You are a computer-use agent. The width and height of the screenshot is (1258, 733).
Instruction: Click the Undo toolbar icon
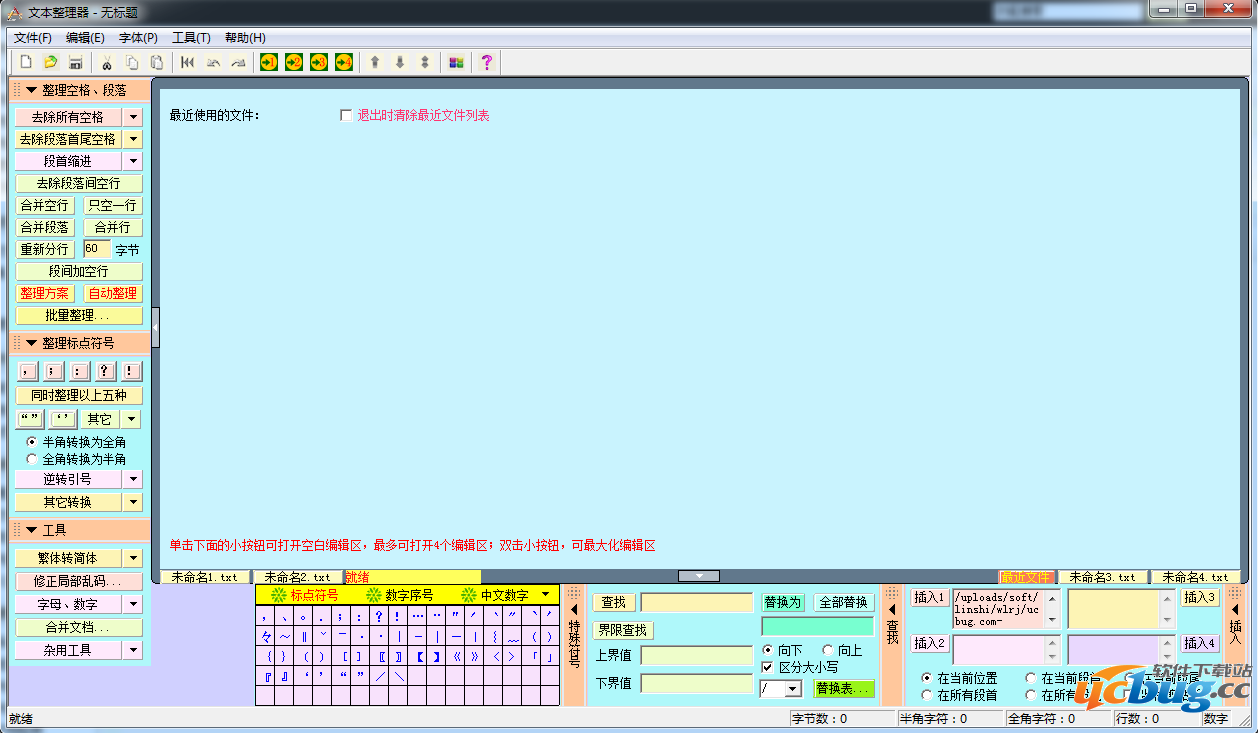(x=213, y=62)
